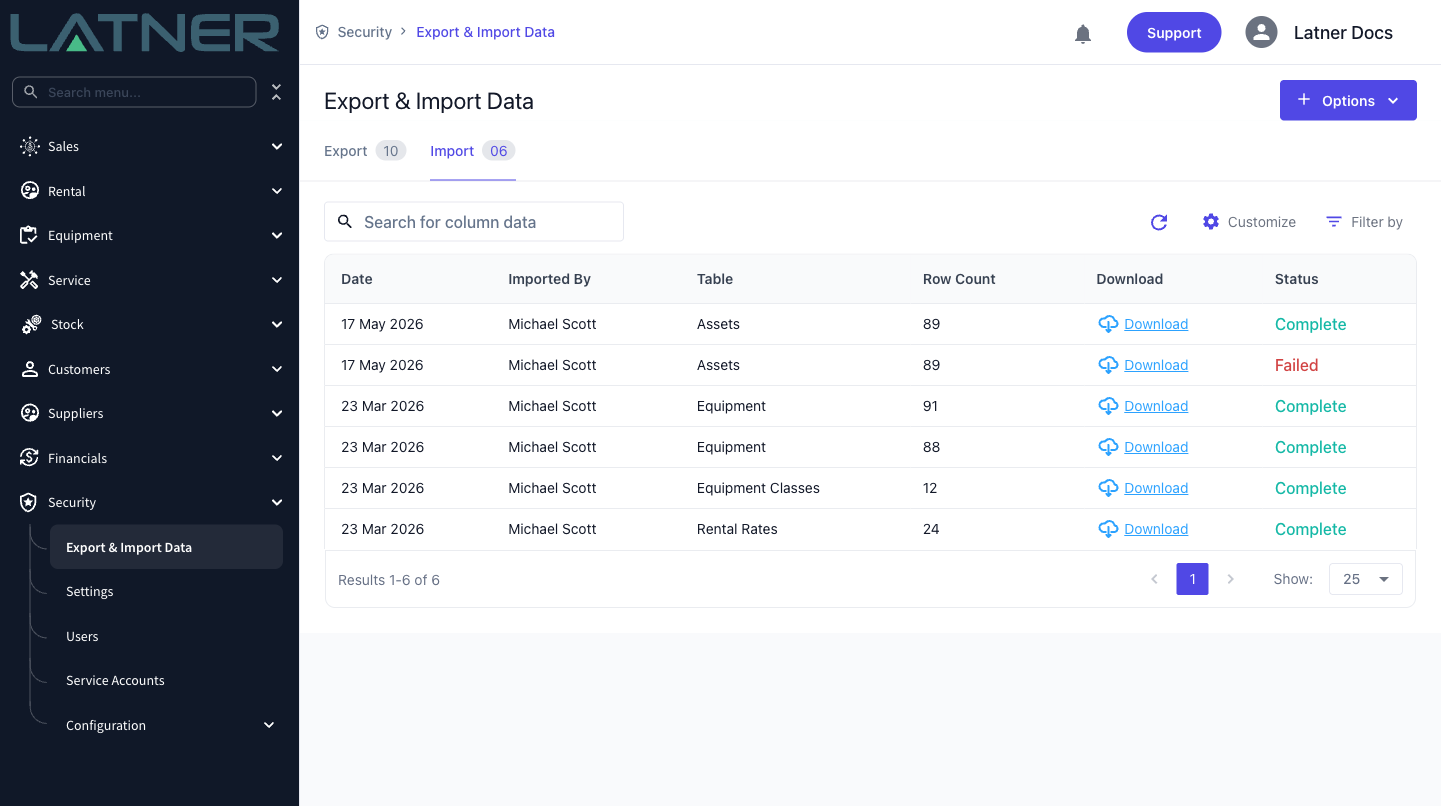The height and width of the screenshot is (806, 1441).
Task: Click the Date column header
Action: click(356, 279)
